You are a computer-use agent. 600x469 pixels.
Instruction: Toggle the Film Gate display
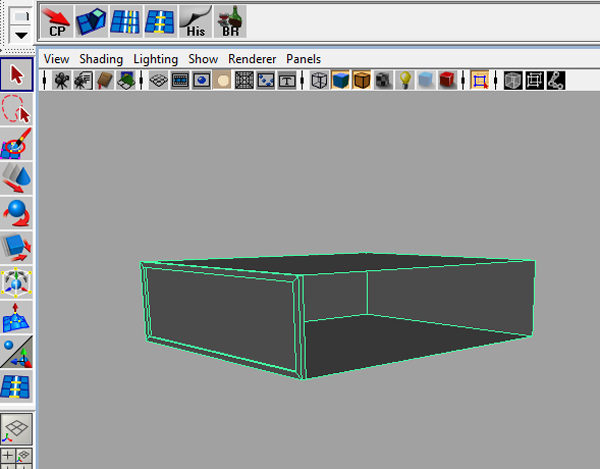tap(180, 80)
